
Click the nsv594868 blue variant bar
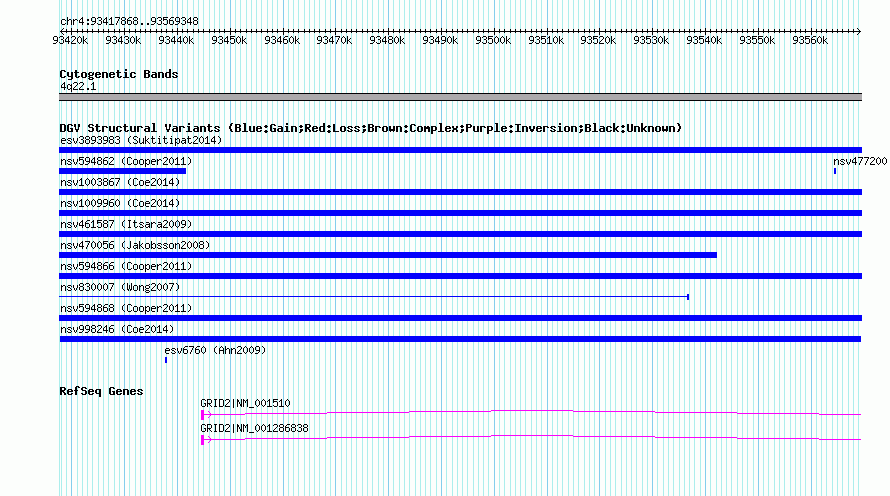coord(460,318)
